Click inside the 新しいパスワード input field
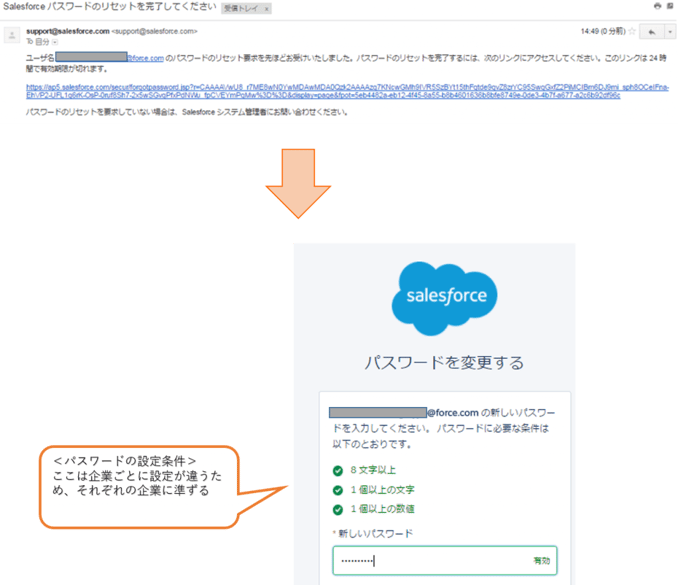 [445, 561]
